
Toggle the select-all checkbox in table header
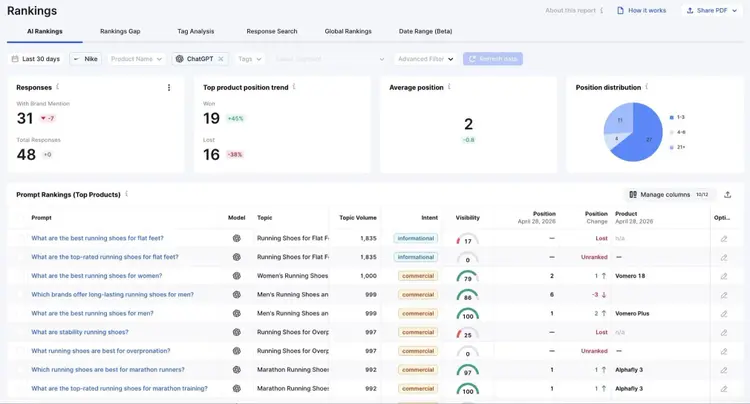coord(21,218)
